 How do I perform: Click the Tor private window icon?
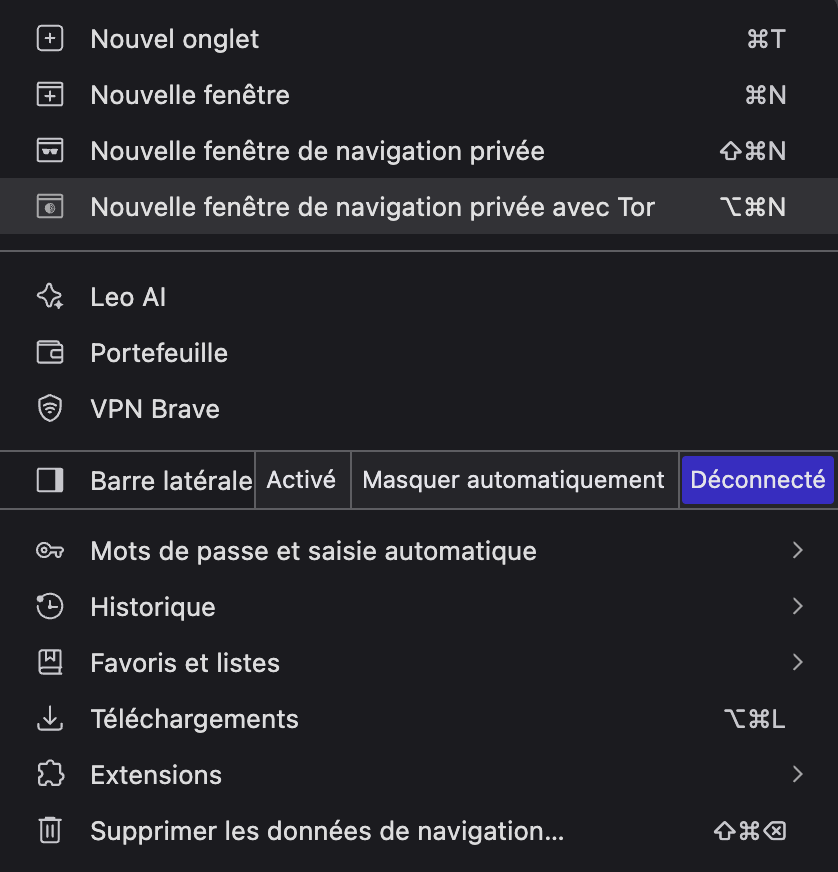49,207
